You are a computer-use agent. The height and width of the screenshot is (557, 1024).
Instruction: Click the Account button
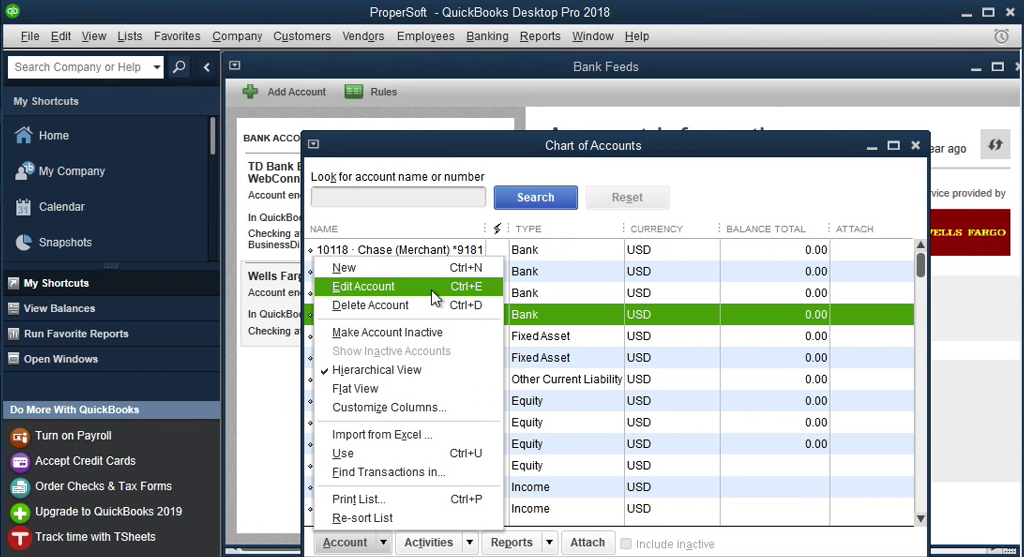[x=345, y=543]
